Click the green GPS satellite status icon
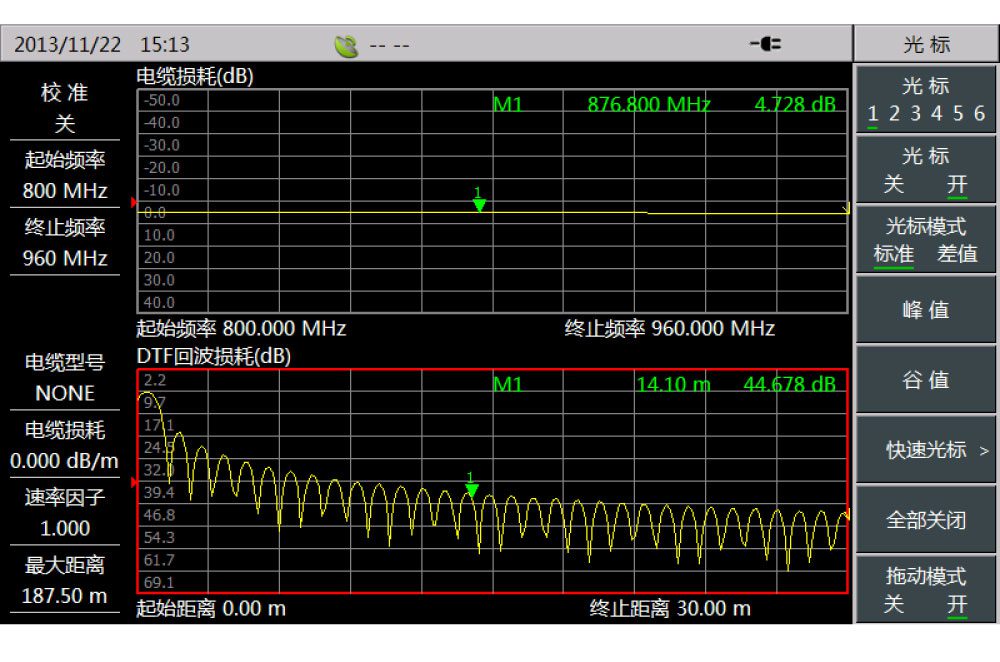This screenshot has width=1000, height=662. click(x=346, y=46)
